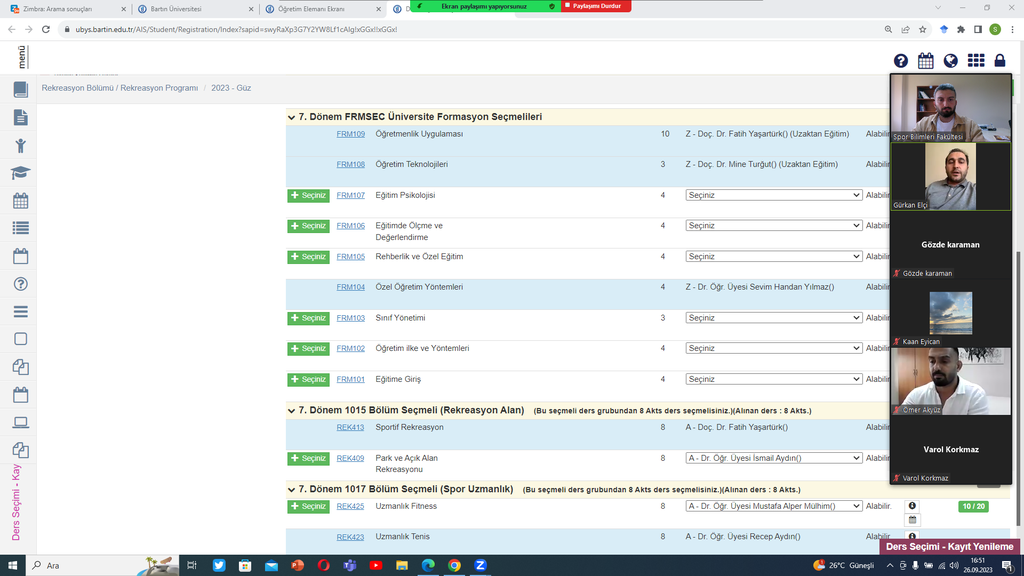Open instructor dropdown for Eğitim Psikolojisi
Image resolution: width=1024 pixels, height=576 pixels.
click(773, 196)
